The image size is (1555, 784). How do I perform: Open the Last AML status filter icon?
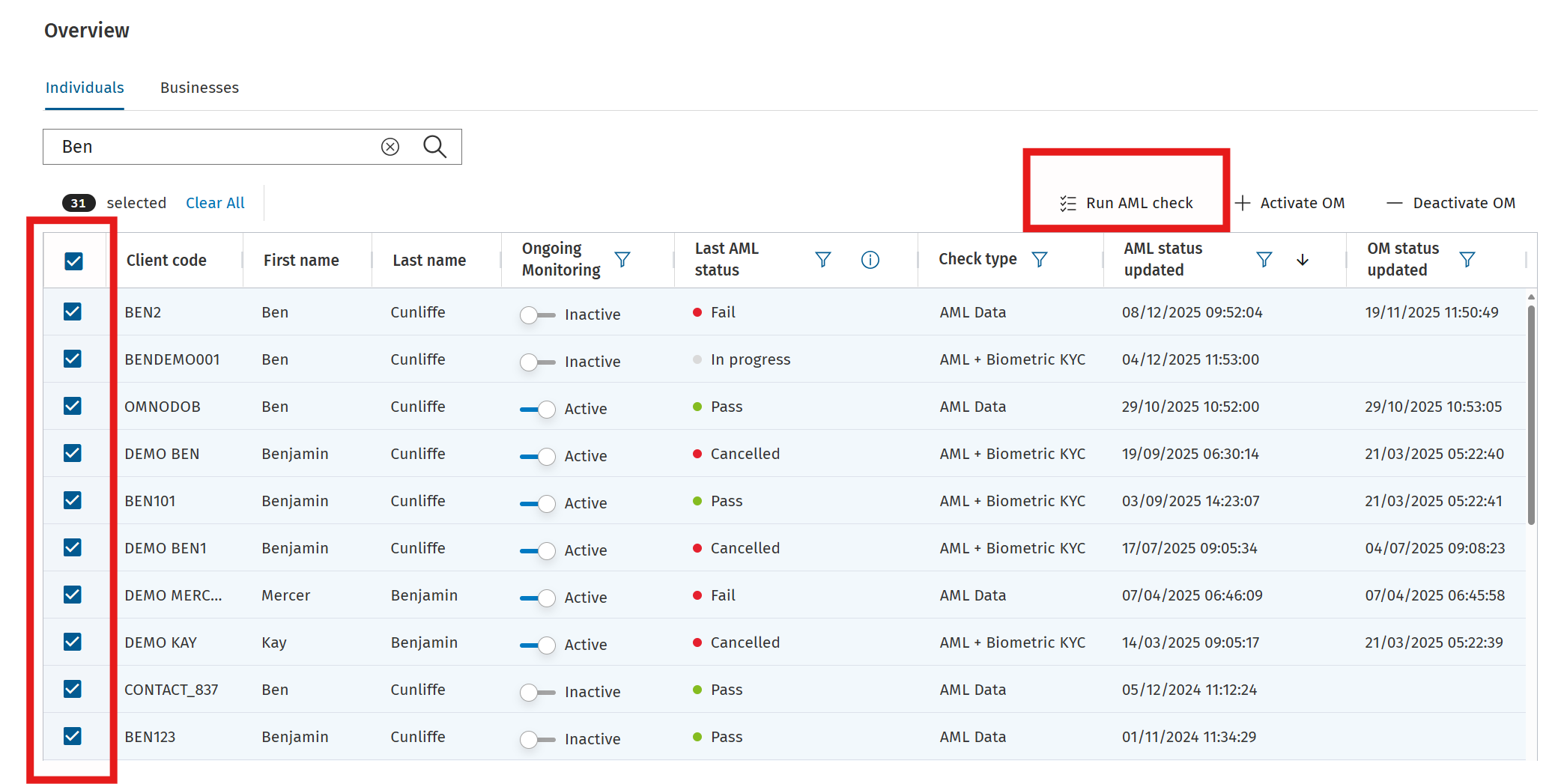(x=823, y=259)
